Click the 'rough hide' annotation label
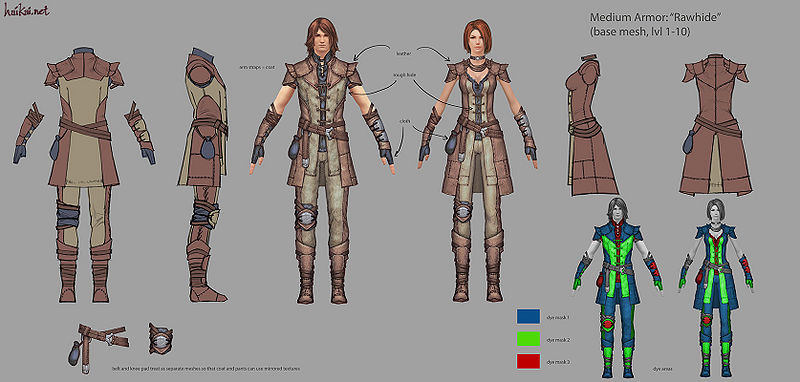 point(404,75)
